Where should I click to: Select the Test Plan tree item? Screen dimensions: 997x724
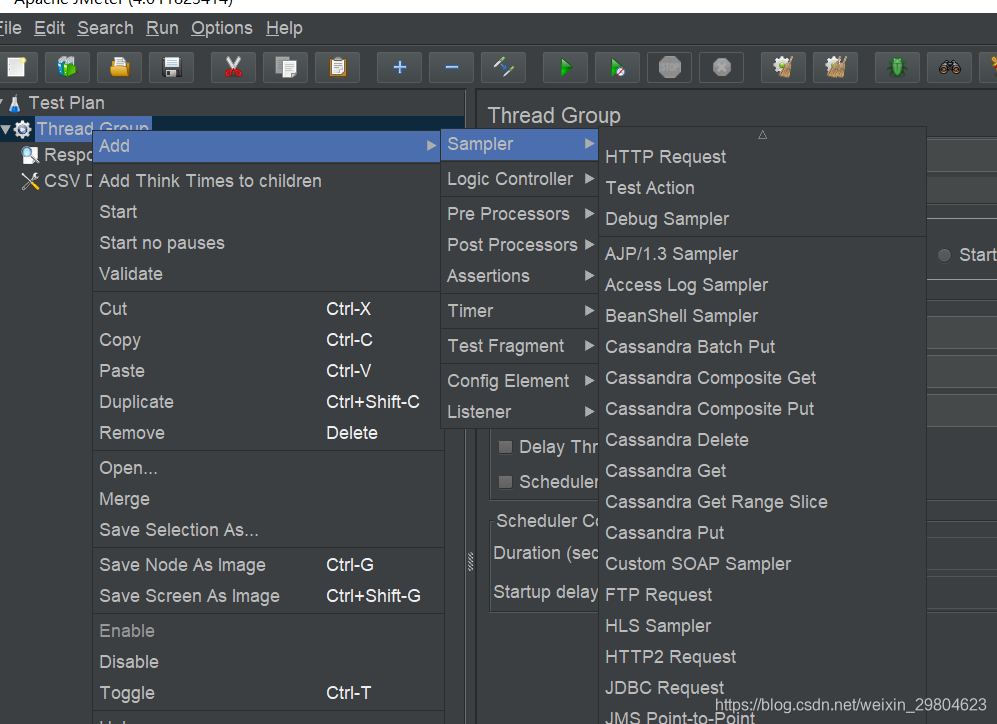pyautogui.click(x=66, y=103)
